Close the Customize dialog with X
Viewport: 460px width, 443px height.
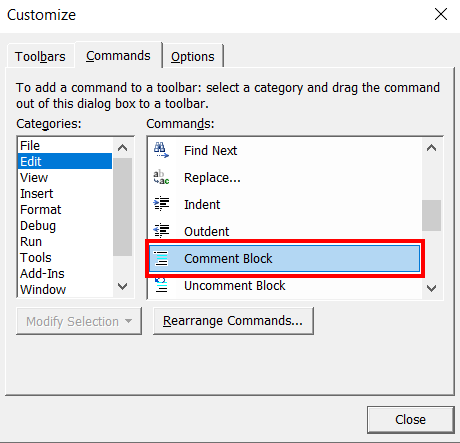(x=441, y=14)
